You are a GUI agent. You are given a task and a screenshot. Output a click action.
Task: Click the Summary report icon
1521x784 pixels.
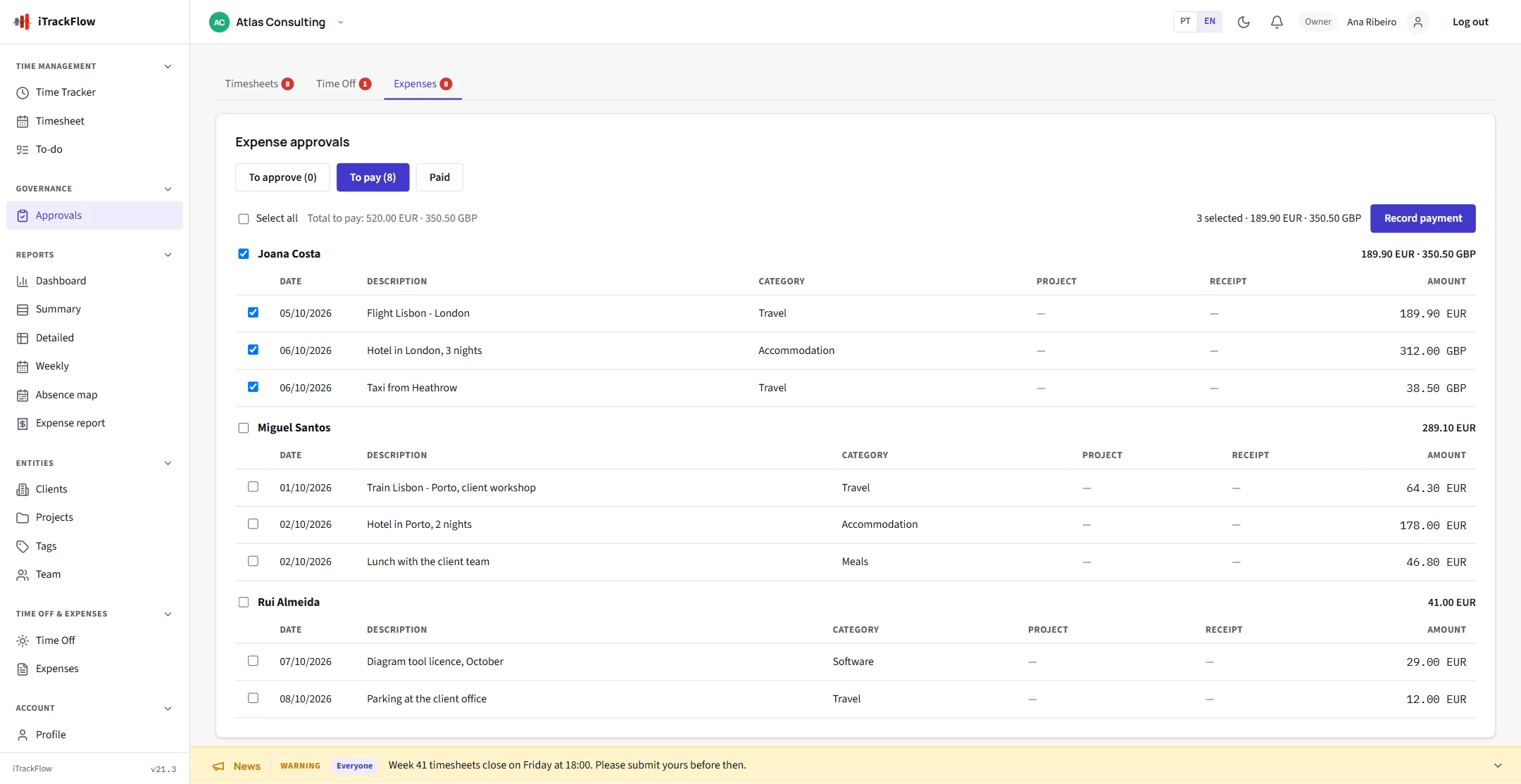23,310
